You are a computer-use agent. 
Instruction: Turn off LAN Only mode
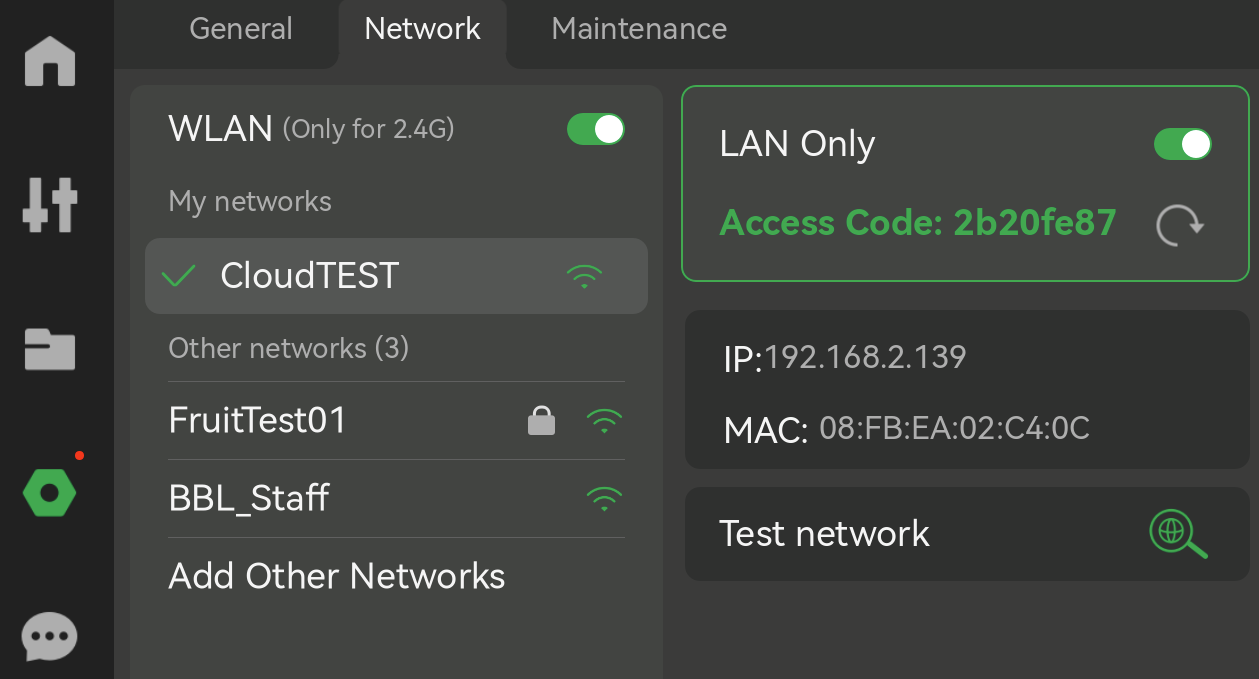[1183, 144]
